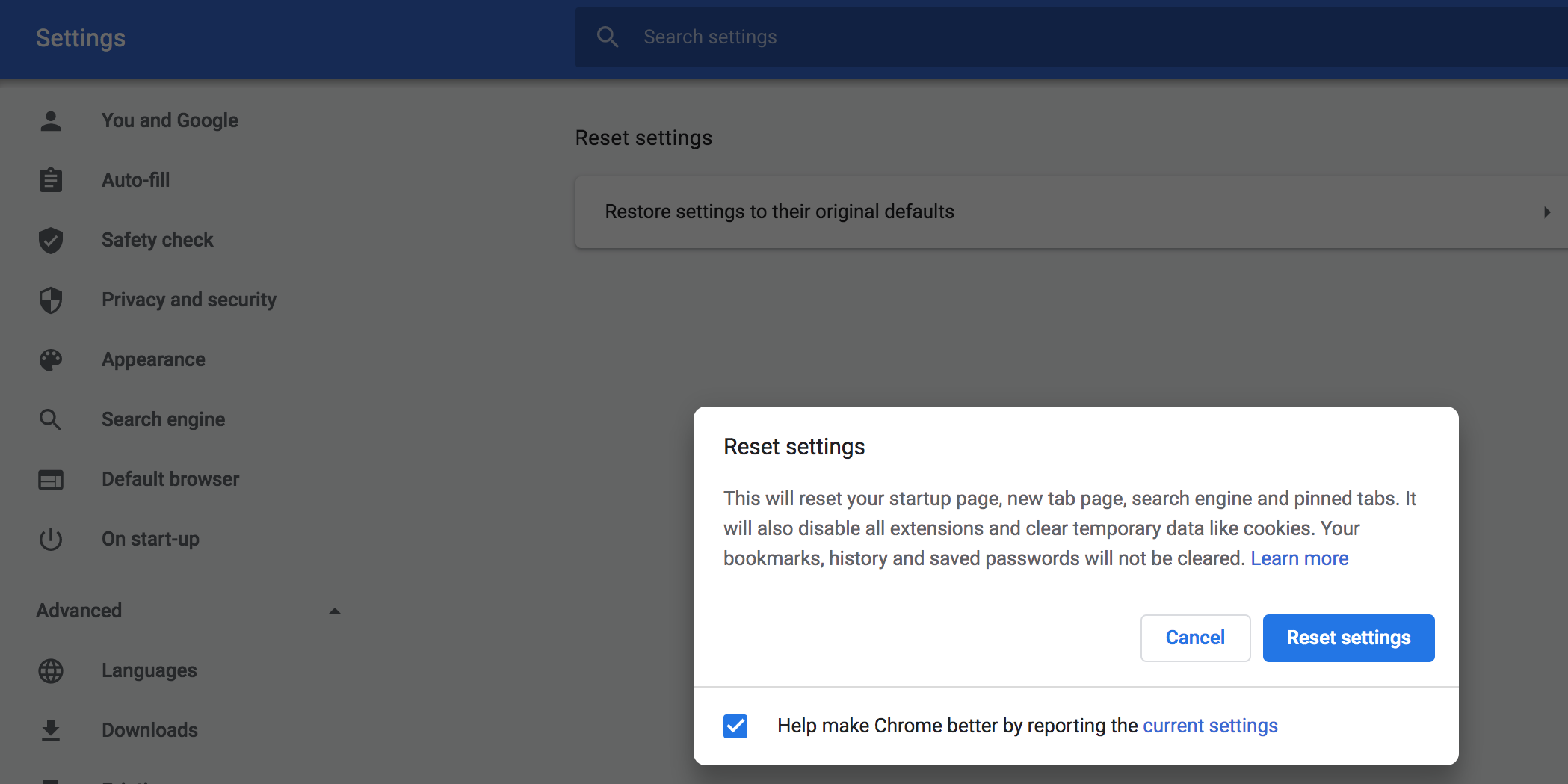Select the Appearance palette icon
1568x784 pixels.
50,359
